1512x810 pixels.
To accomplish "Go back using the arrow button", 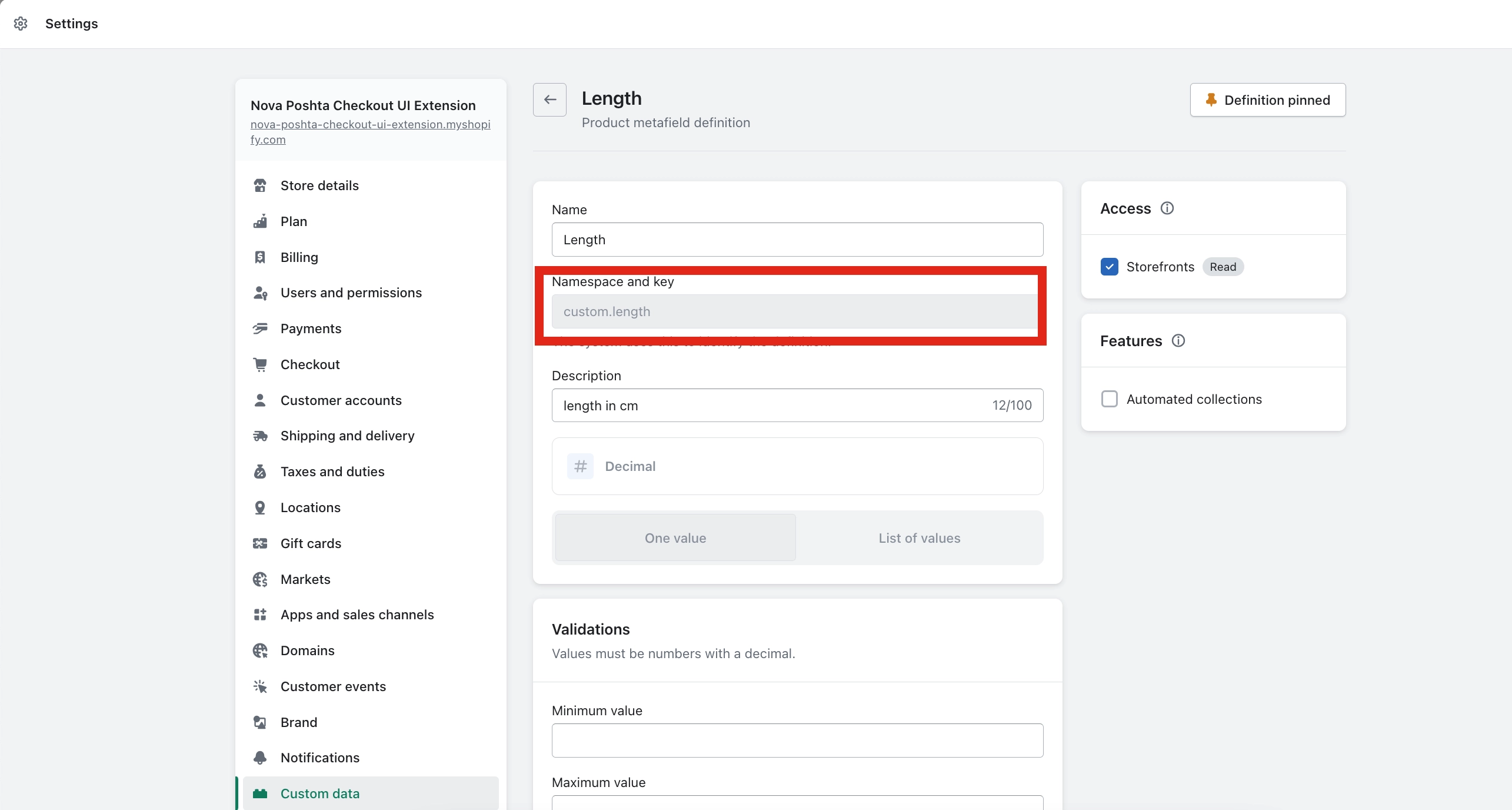I will (x=550, y=99).
